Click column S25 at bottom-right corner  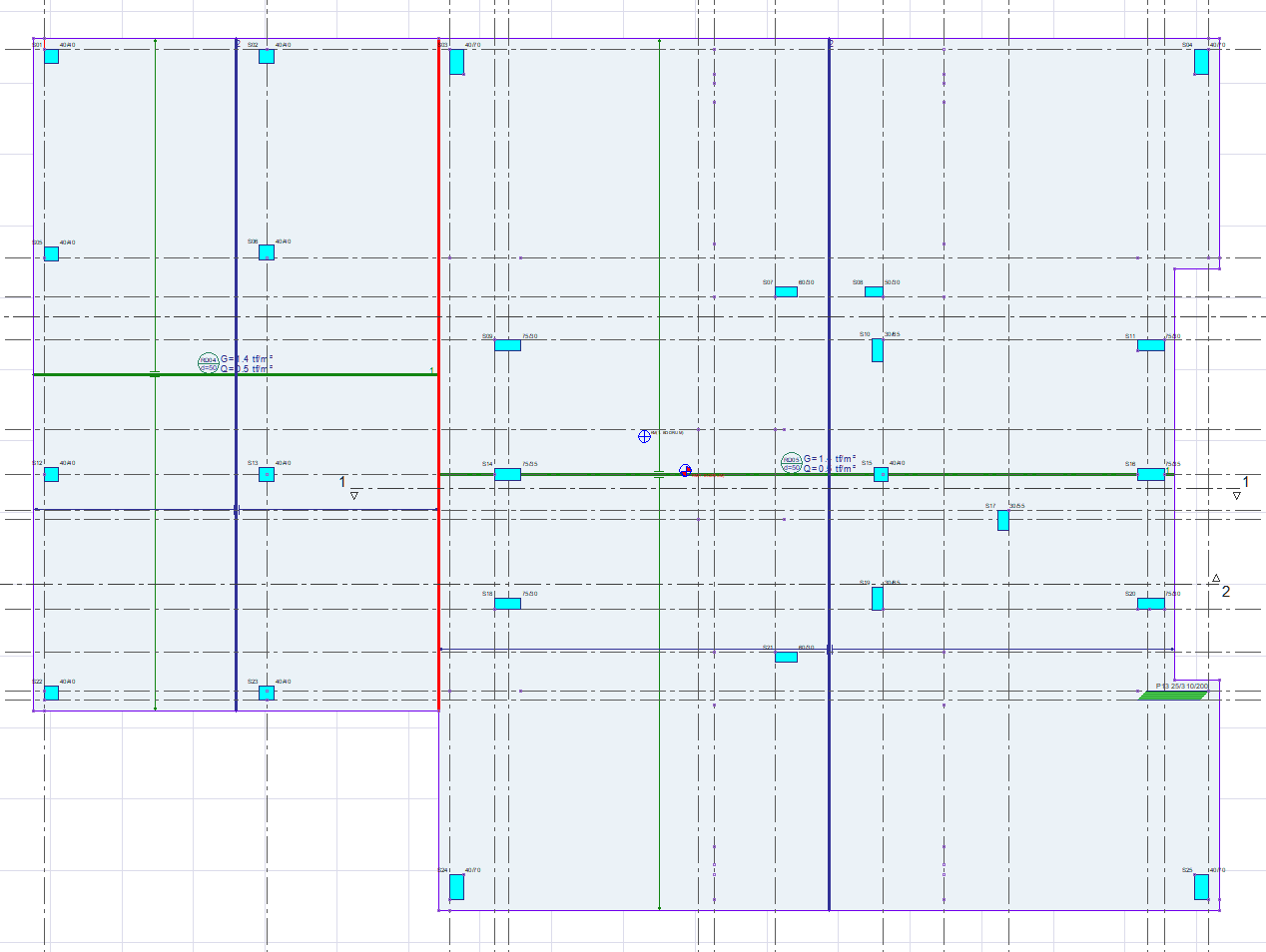pyautogui.click(x=1201, y=887)
